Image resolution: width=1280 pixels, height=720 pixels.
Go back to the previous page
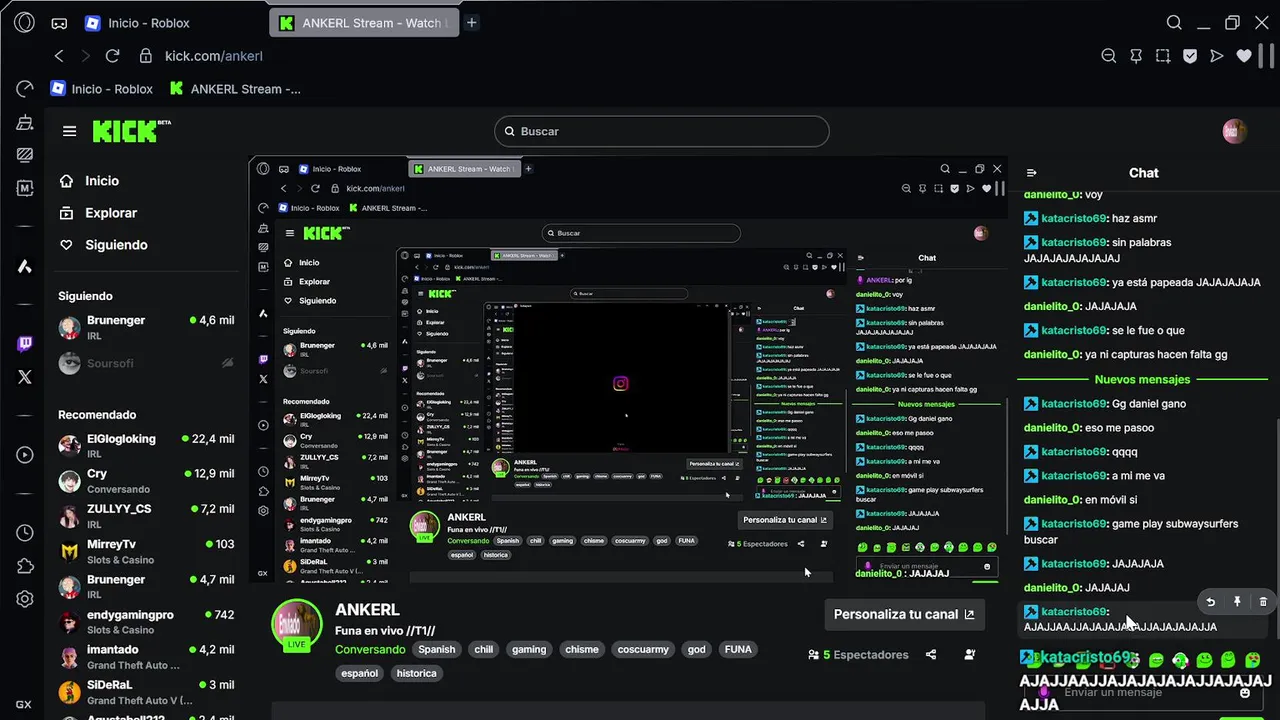tap(59, 56)
